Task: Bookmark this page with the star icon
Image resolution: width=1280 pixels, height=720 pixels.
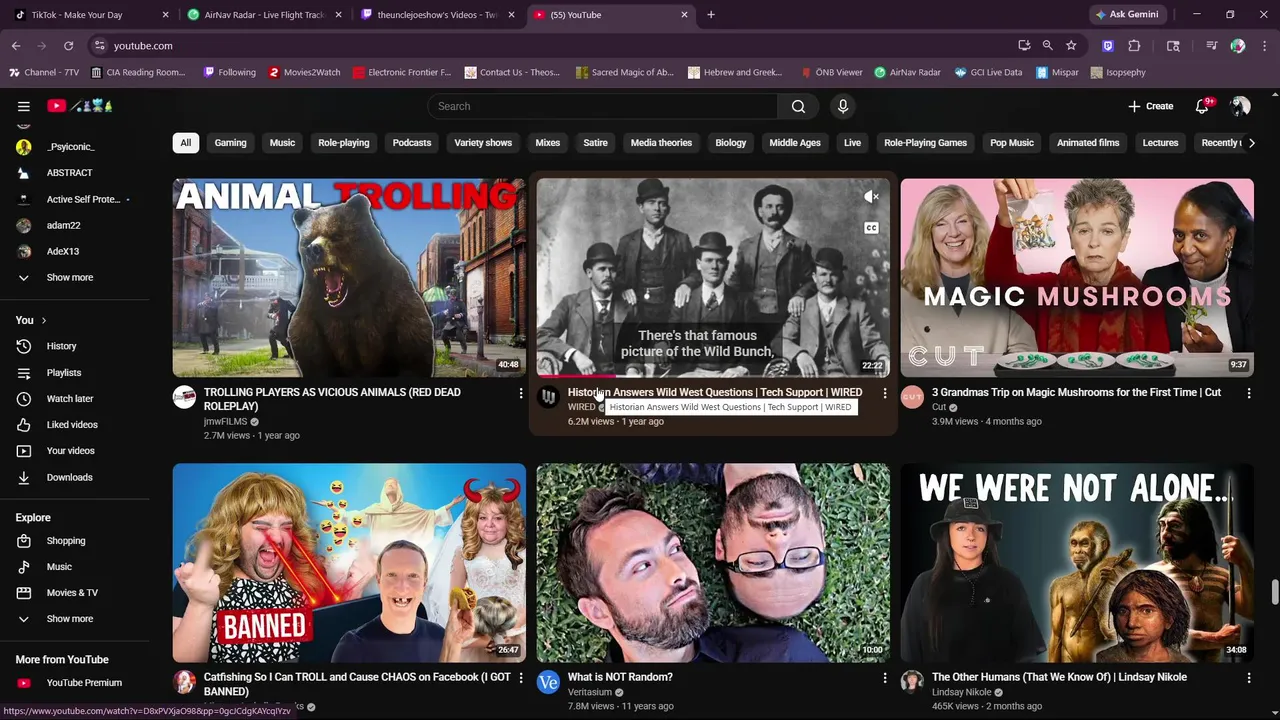Action: pos(1071,46)
